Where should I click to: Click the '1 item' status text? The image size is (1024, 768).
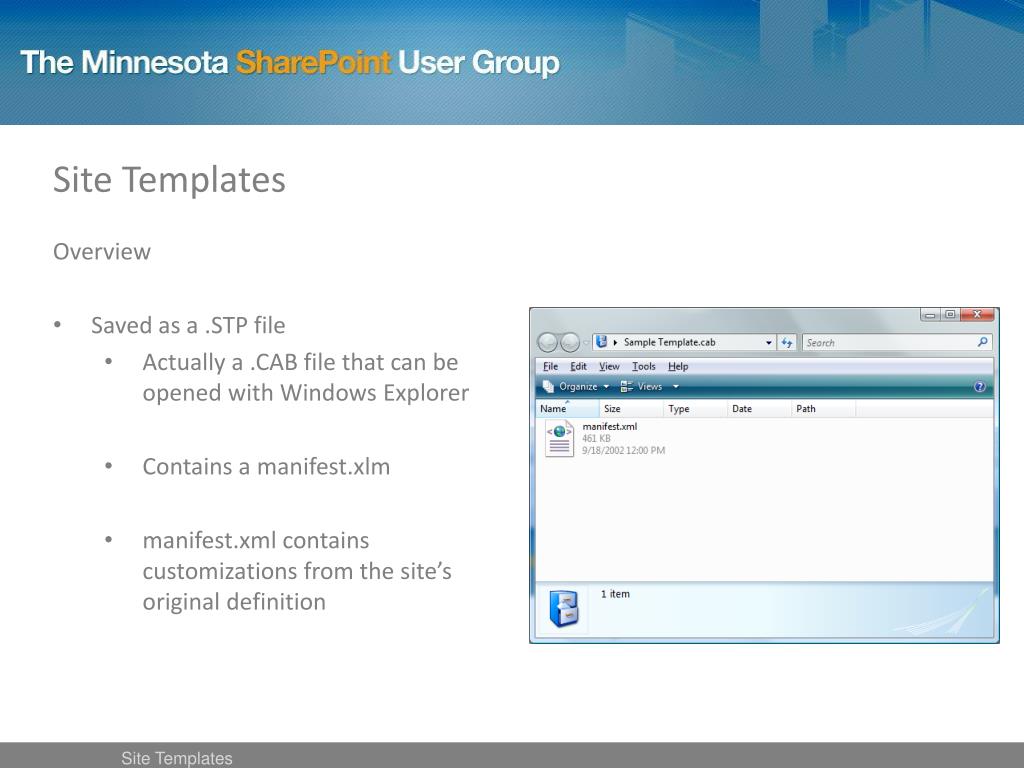point(615,594)
